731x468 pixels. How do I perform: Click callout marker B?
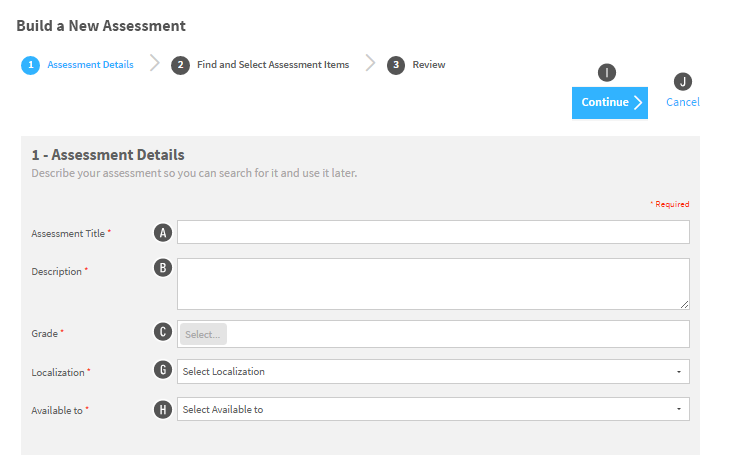pyautogui.click(x=163, y=268)
